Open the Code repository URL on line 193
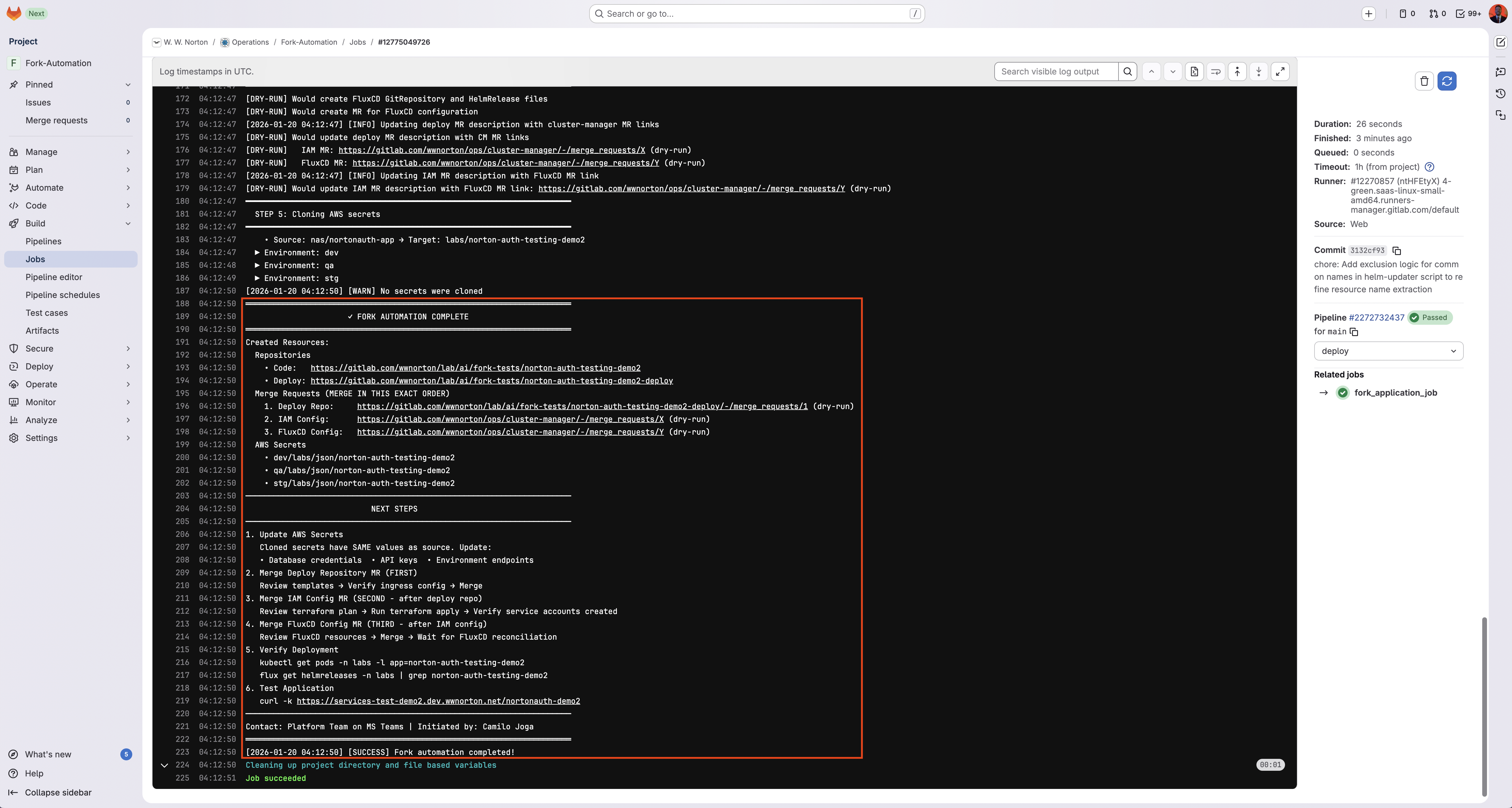 click(x=475, y=368)
